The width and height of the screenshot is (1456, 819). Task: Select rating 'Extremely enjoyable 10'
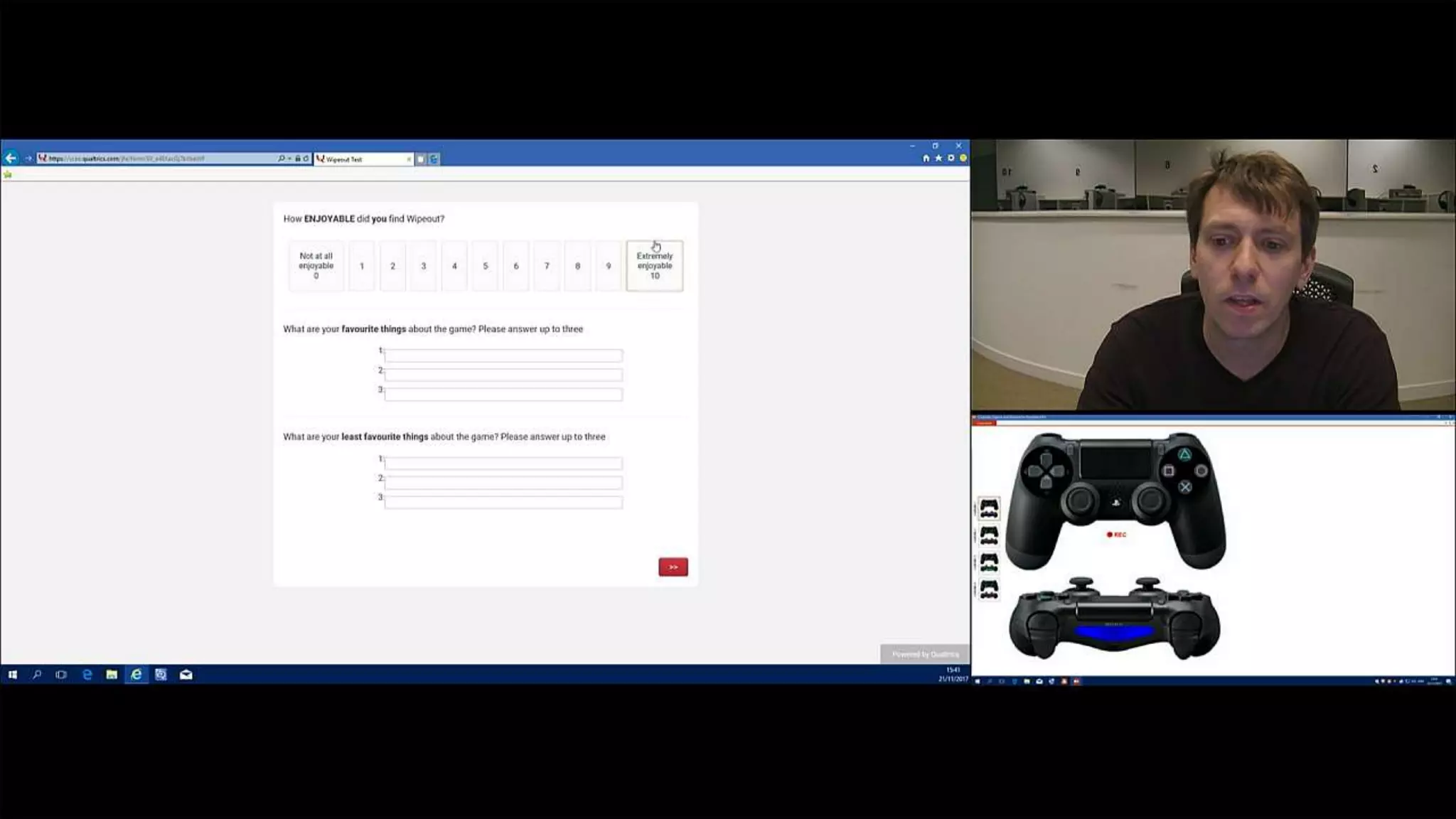(654, 265)
